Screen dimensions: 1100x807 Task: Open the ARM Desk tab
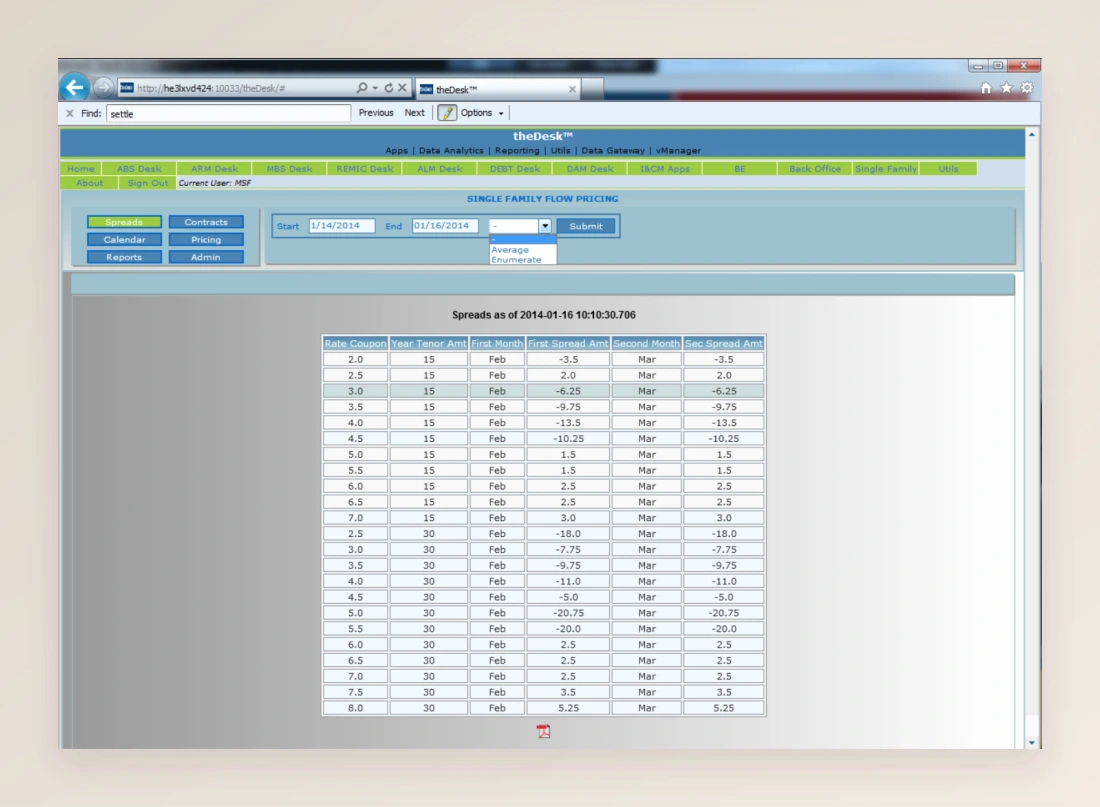coord(214,168)
